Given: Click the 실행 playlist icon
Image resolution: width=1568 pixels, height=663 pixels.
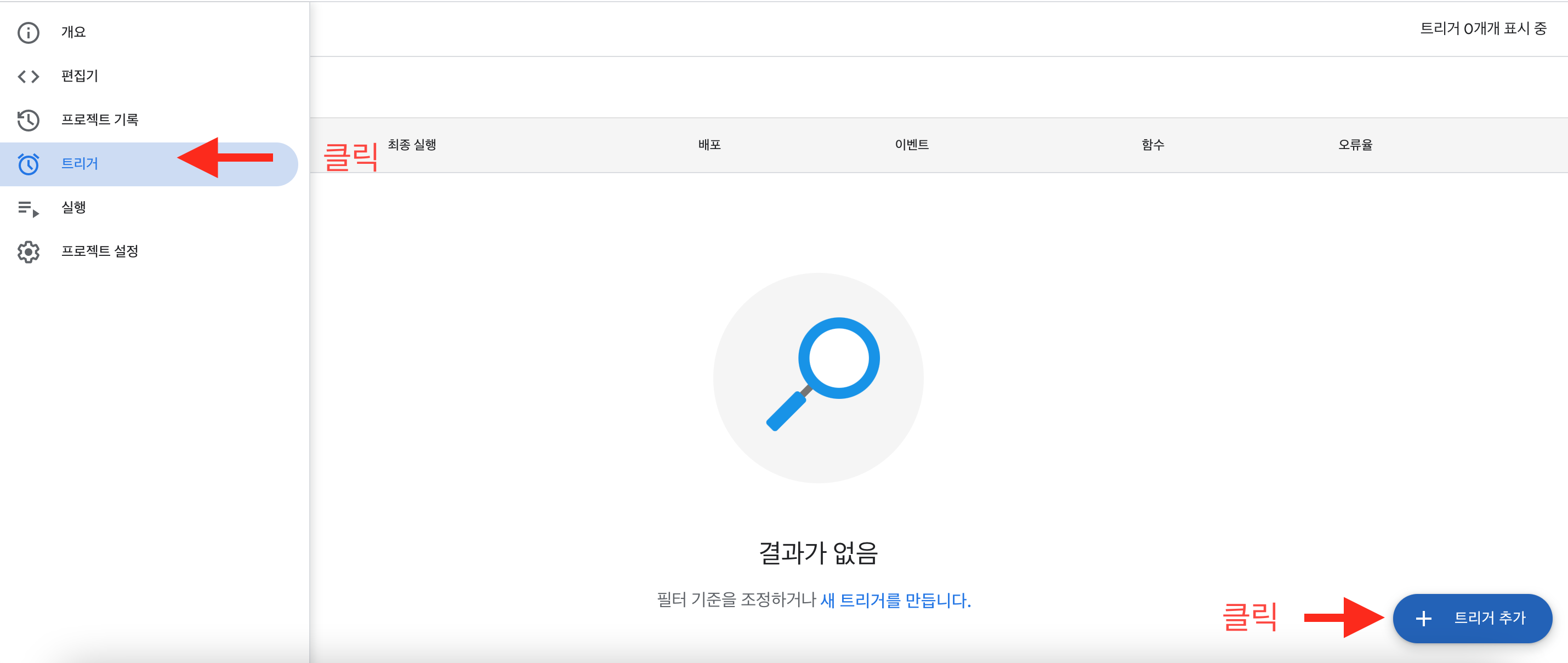Looking at the screenshot, I should pyautogui.click(x=29, y=208).
